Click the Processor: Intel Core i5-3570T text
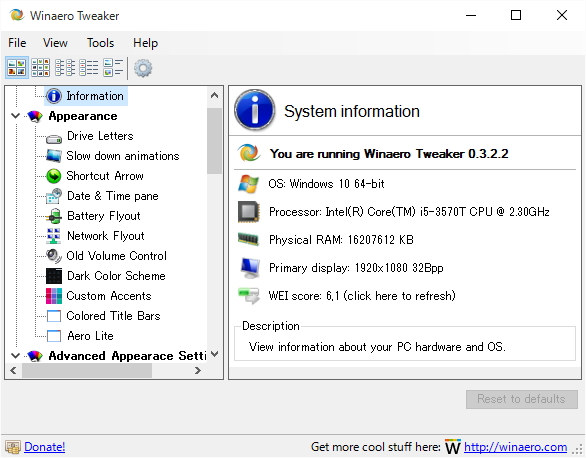Viewport: 586px width, 458px height. (409, 212)
